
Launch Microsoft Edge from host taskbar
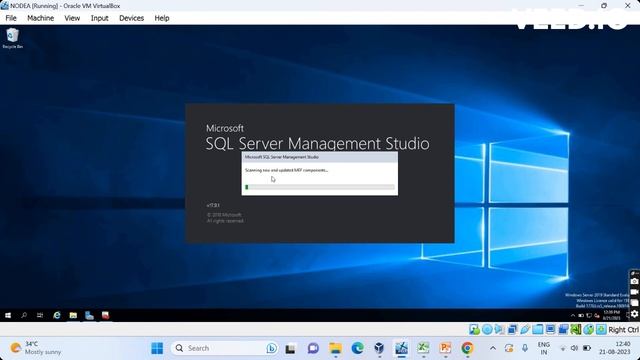(358, 348)
